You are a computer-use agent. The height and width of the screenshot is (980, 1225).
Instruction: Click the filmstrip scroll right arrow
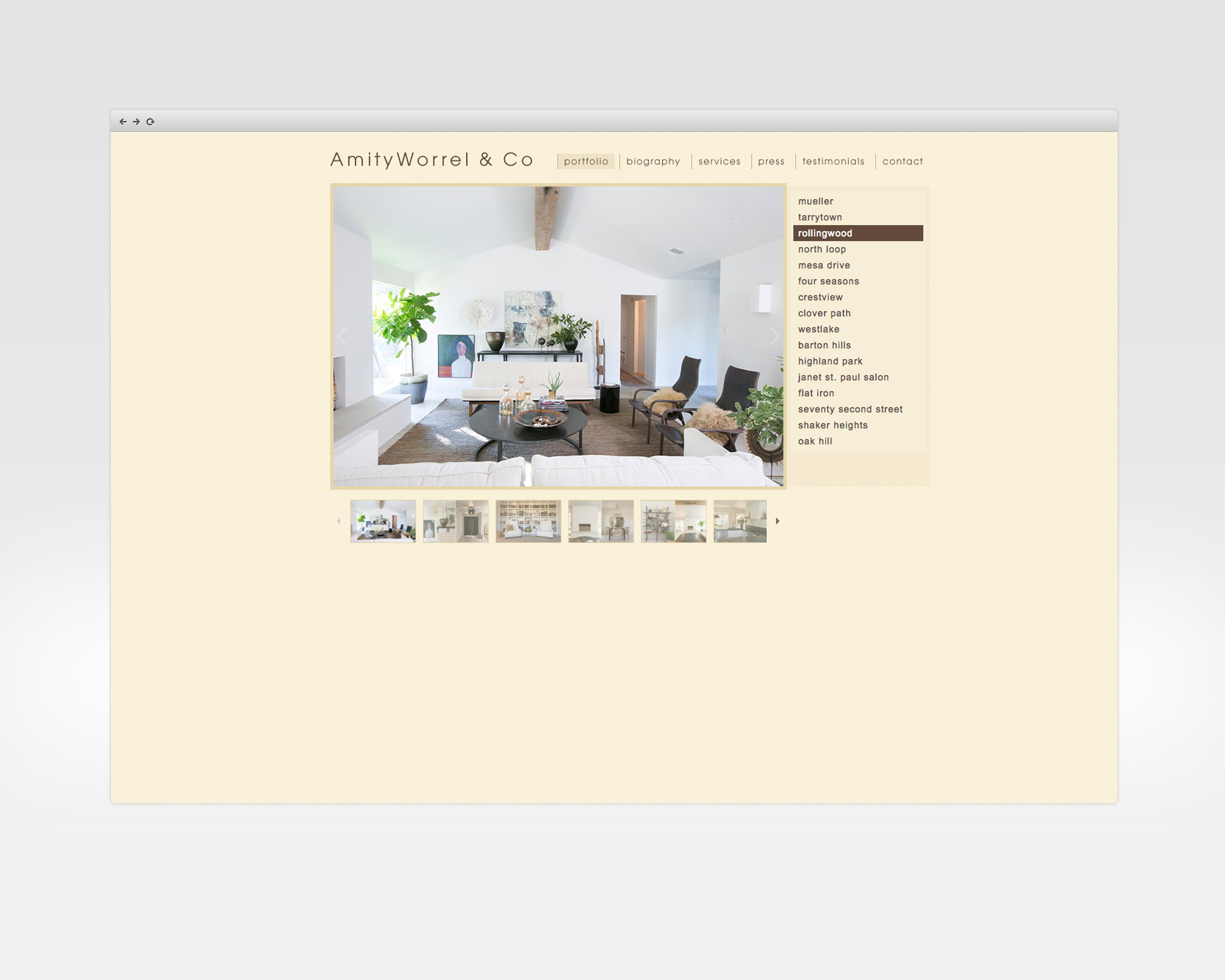tap(779, 520)
